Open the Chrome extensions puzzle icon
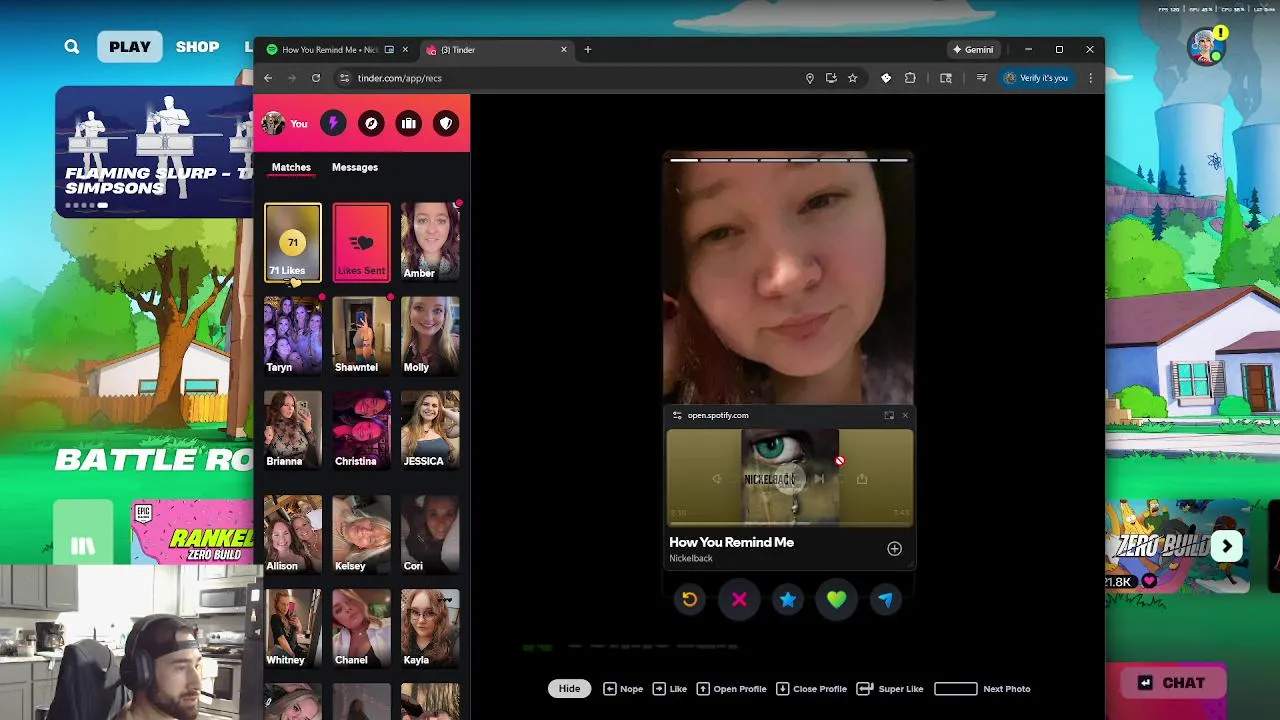The height and width of the screenshot is (720, 1280). (x=910, y=78)
